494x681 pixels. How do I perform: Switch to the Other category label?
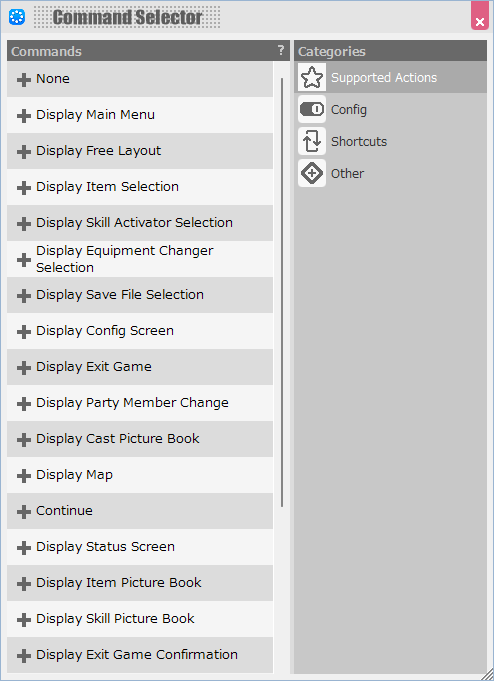coord(348,174)
